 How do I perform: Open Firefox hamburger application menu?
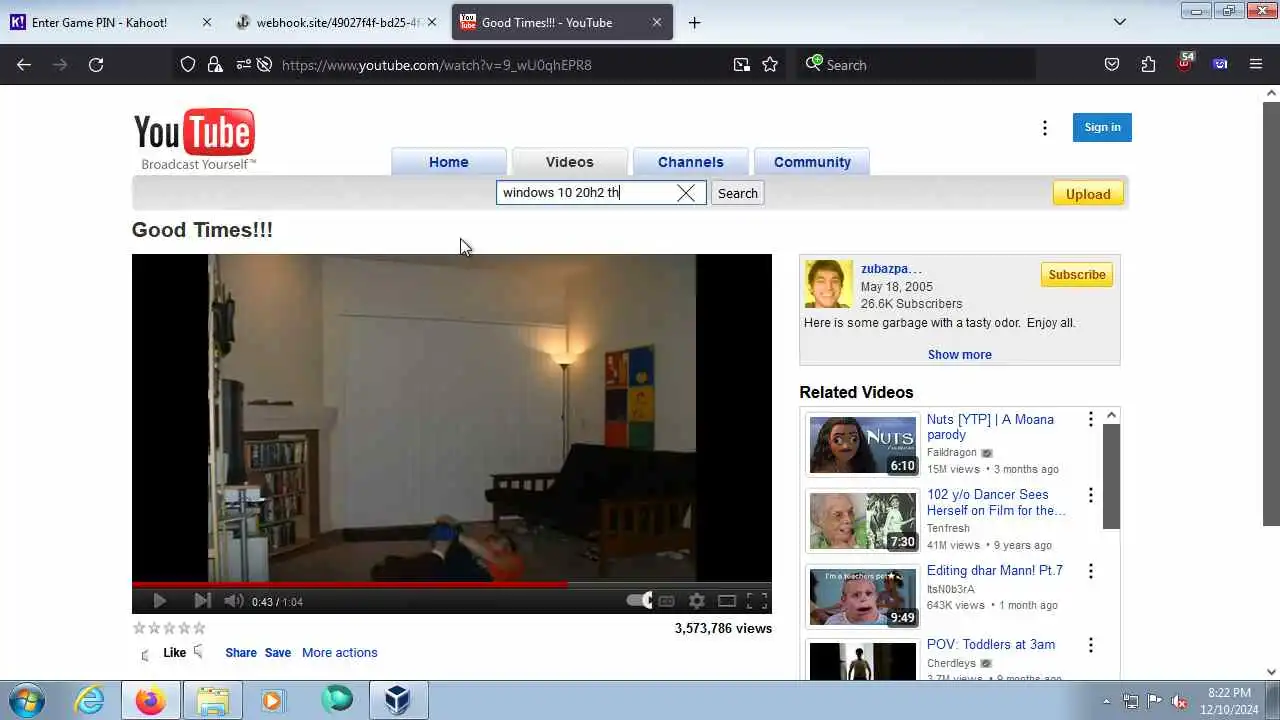pos(1256,64)
